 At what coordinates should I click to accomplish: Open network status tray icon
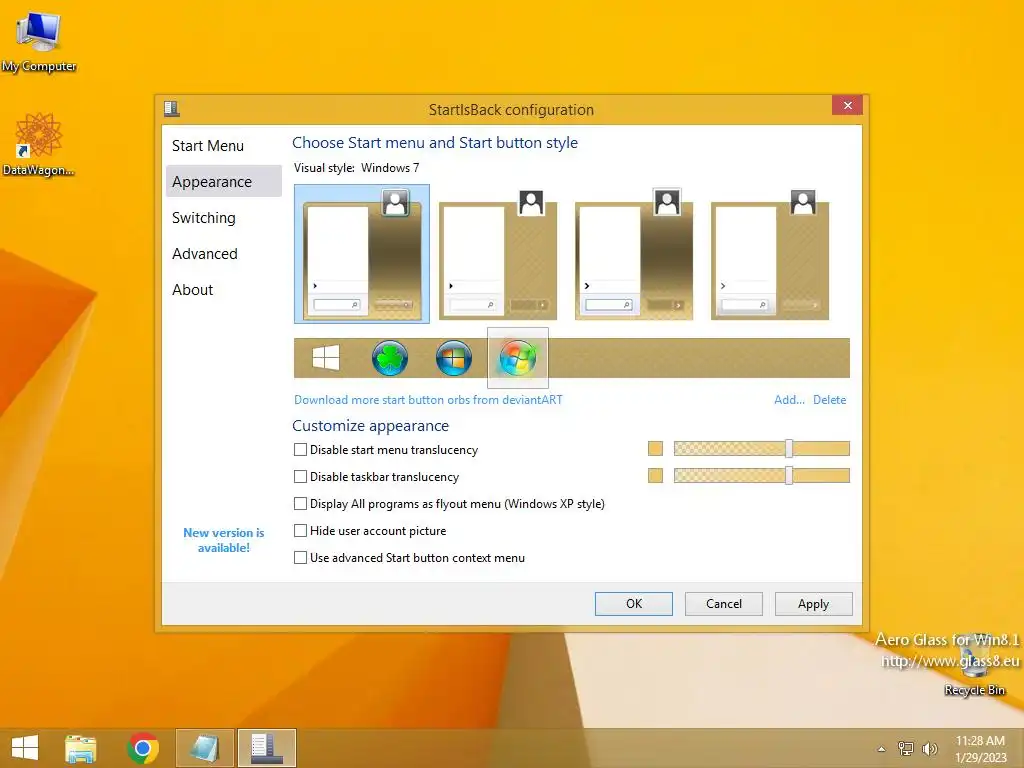906,748
